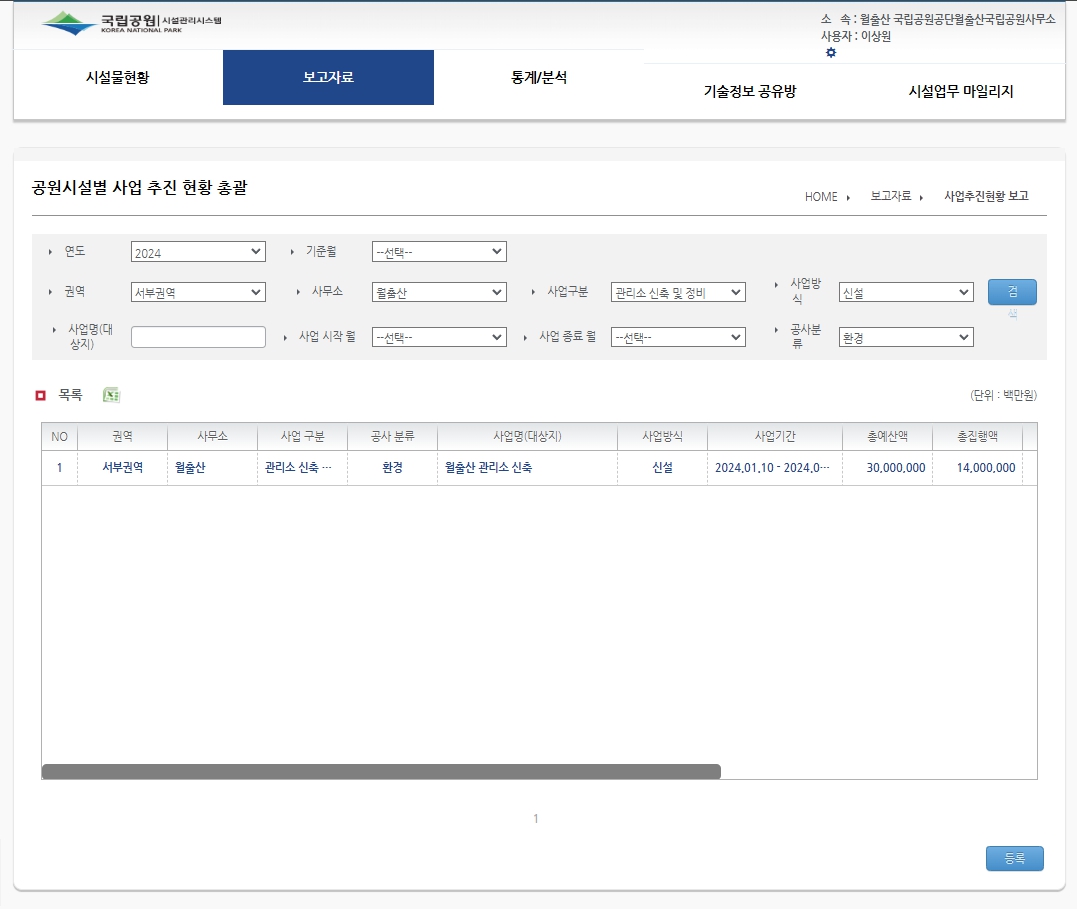1077x909 pixels.
Task: Open the settings gear icon below user name
Action: (x=830, y=53)
